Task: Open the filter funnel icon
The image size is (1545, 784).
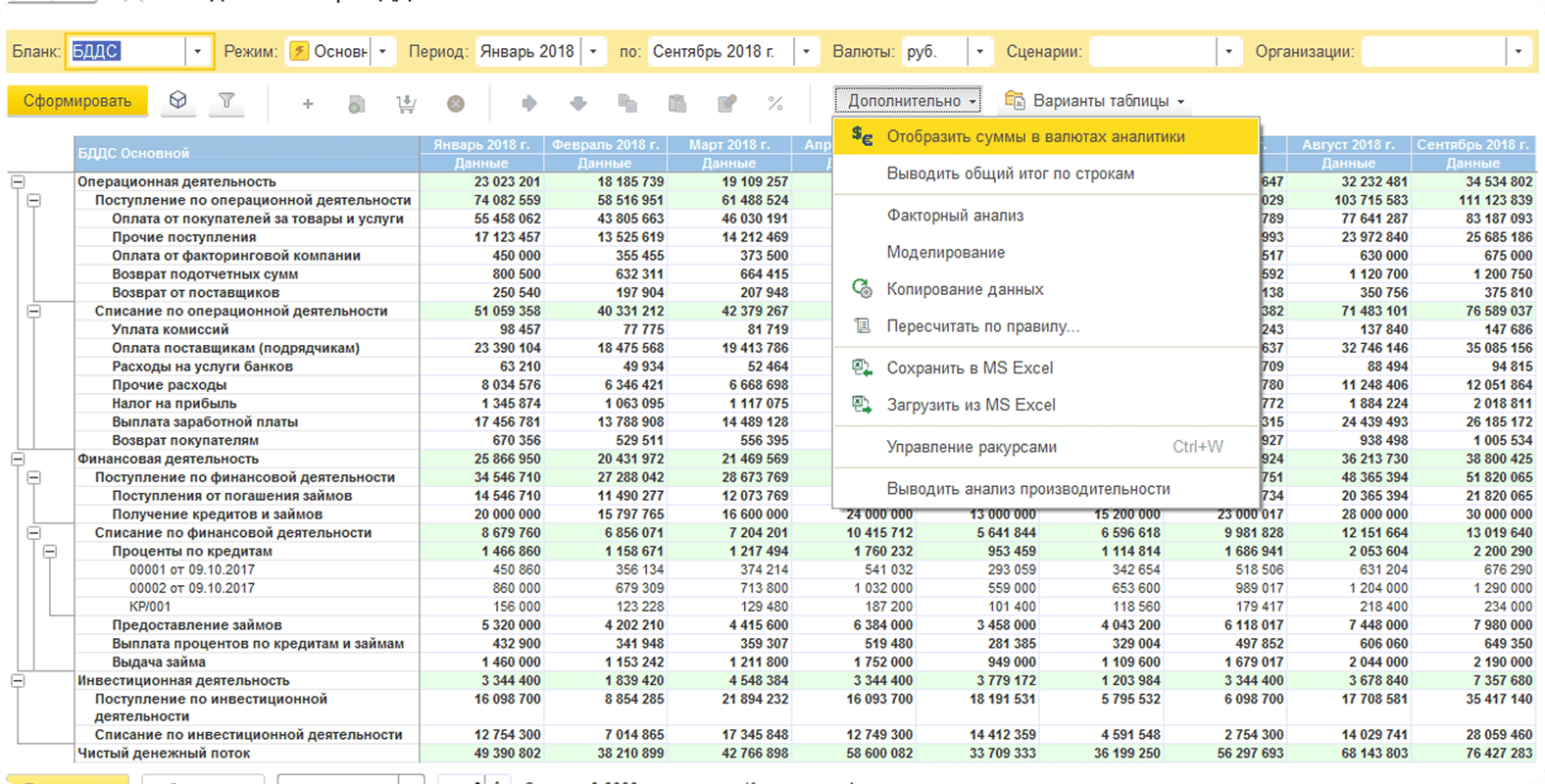Action: point(226,101)
